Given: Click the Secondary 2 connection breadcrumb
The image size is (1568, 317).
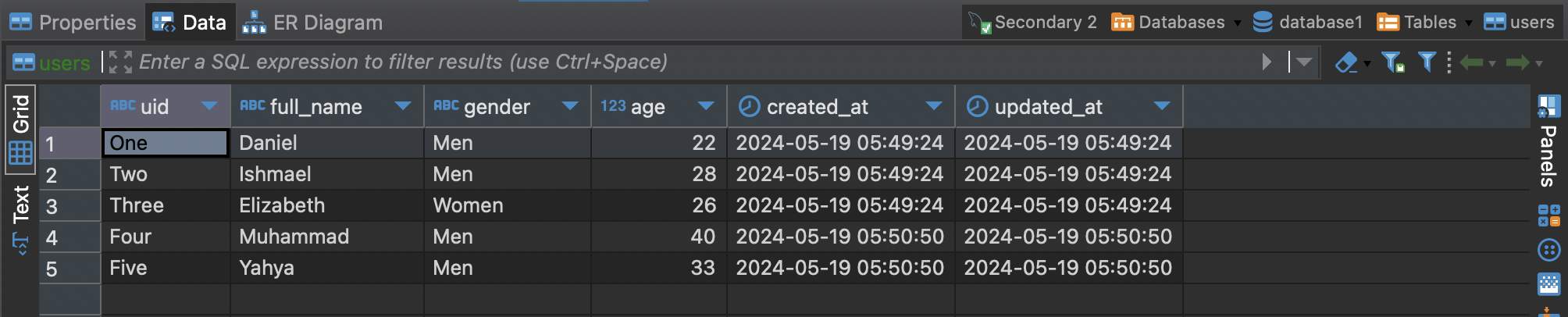Looking at the screenshot, I should point(1033,23).
